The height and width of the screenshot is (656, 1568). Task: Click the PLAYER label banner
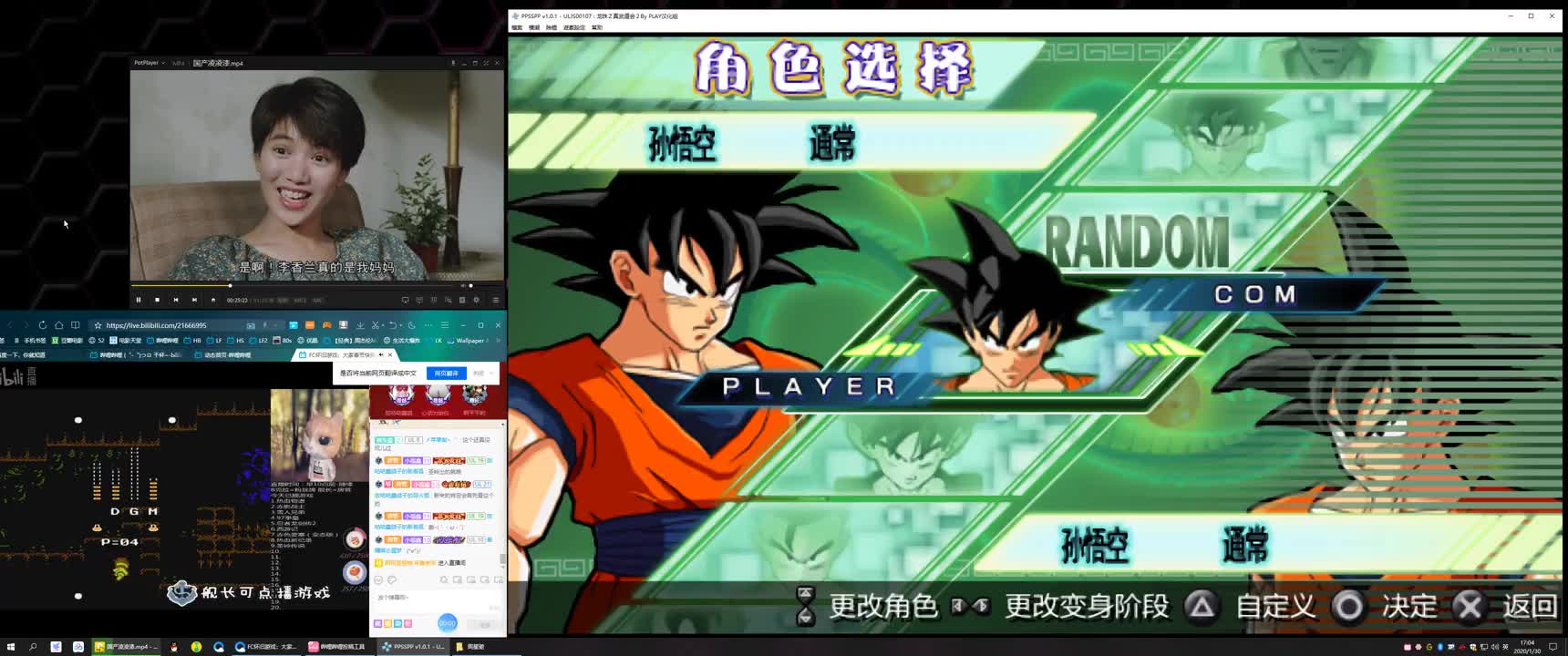coord(809,387)
